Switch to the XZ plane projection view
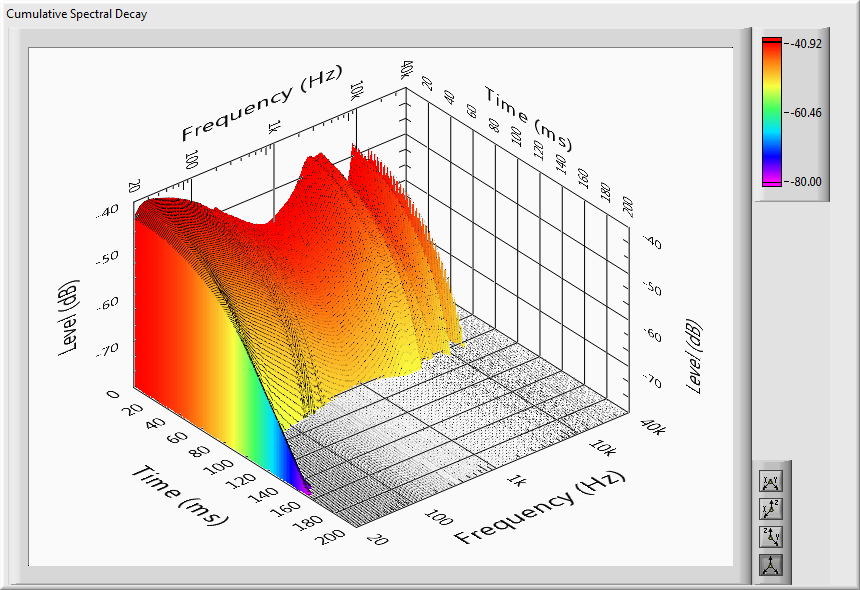Image resolution: width=860 pixels, height=590 pixels. [x=770, y=509]
